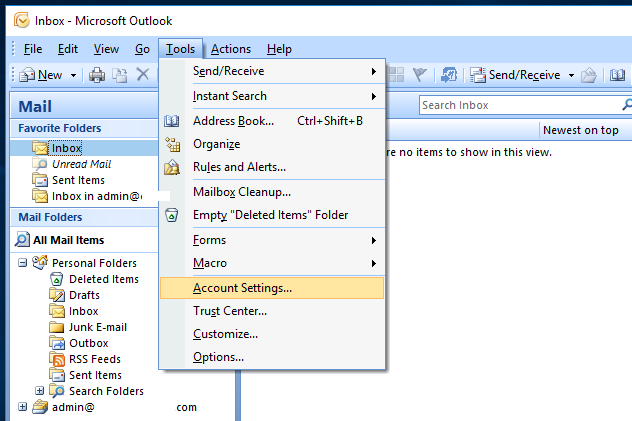Choose Account Settings from Tools menu
The width and height of the screenshot is (632, 421).
tap(272, 288)
